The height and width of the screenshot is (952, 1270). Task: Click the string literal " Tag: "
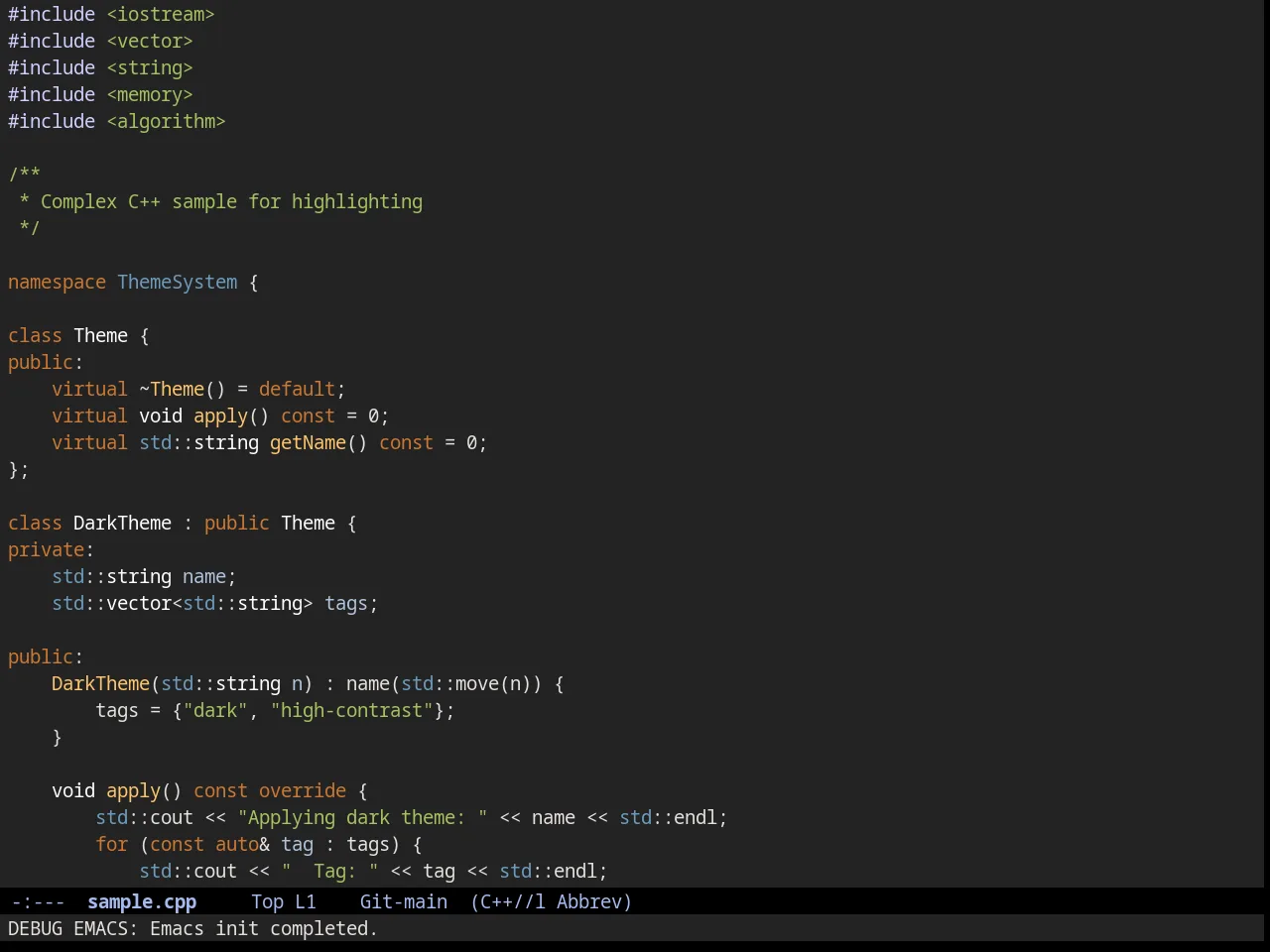(x=329, y=871)
